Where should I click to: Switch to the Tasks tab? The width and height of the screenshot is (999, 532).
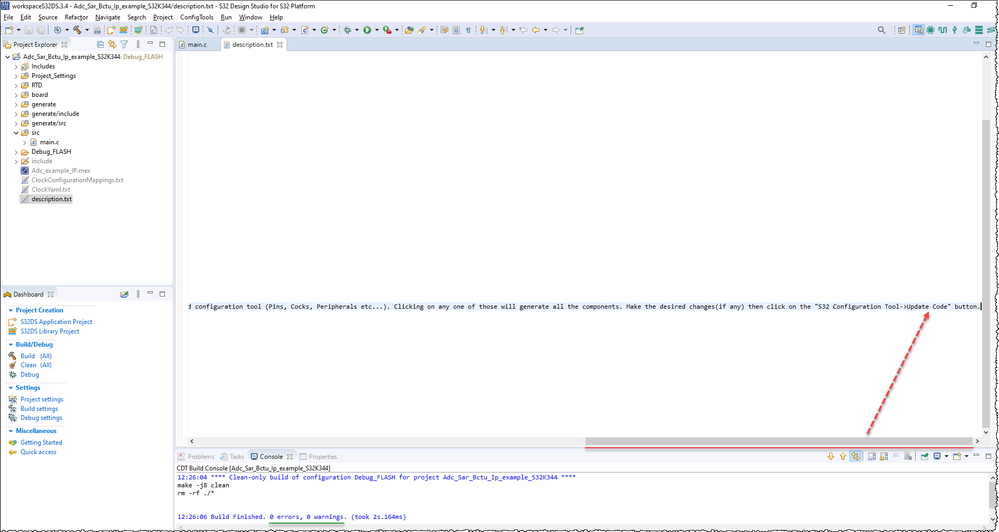232,456
